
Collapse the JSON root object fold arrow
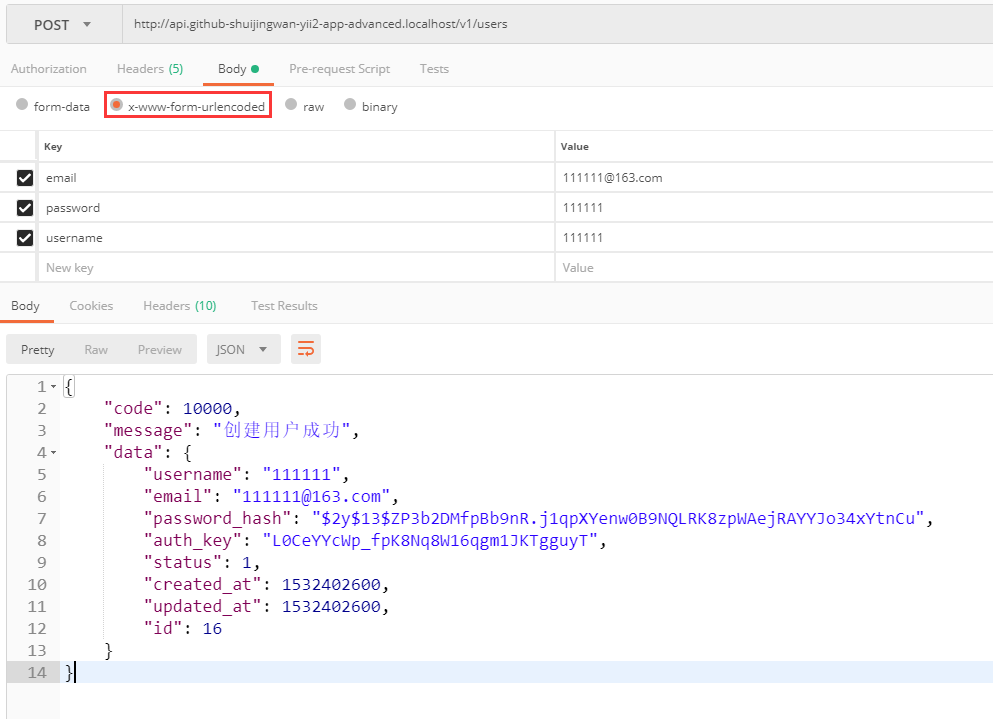pyautogui.click(x=53, y=387)
